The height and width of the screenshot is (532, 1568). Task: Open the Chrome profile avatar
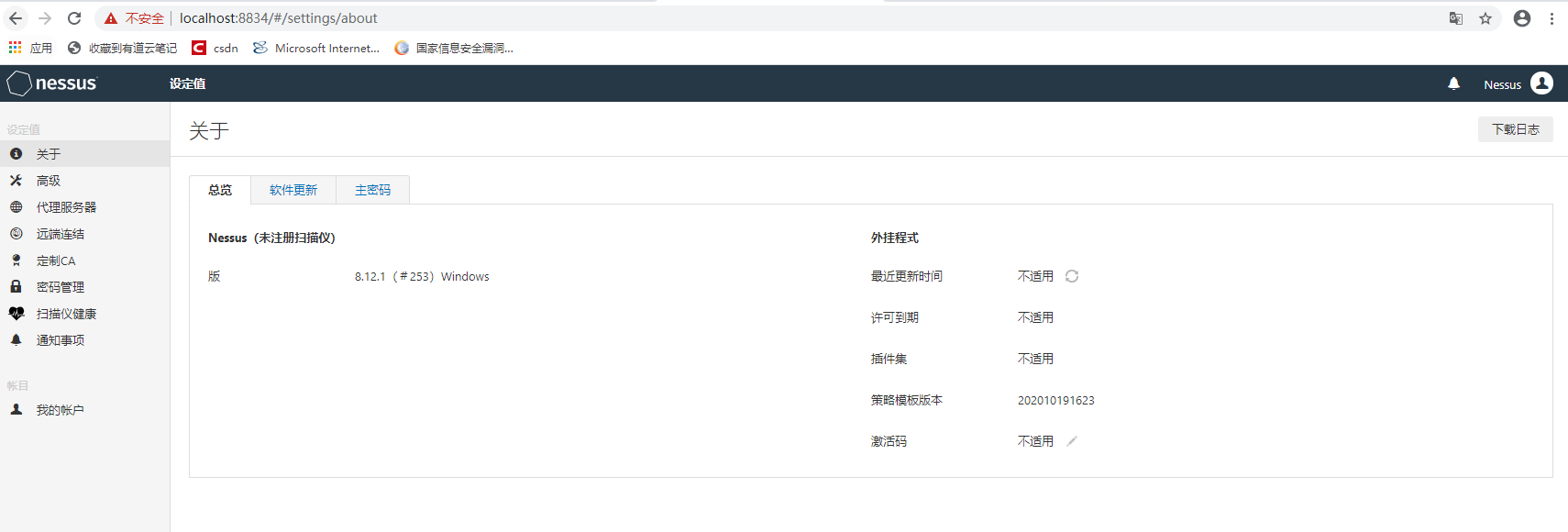(1522, 18)
